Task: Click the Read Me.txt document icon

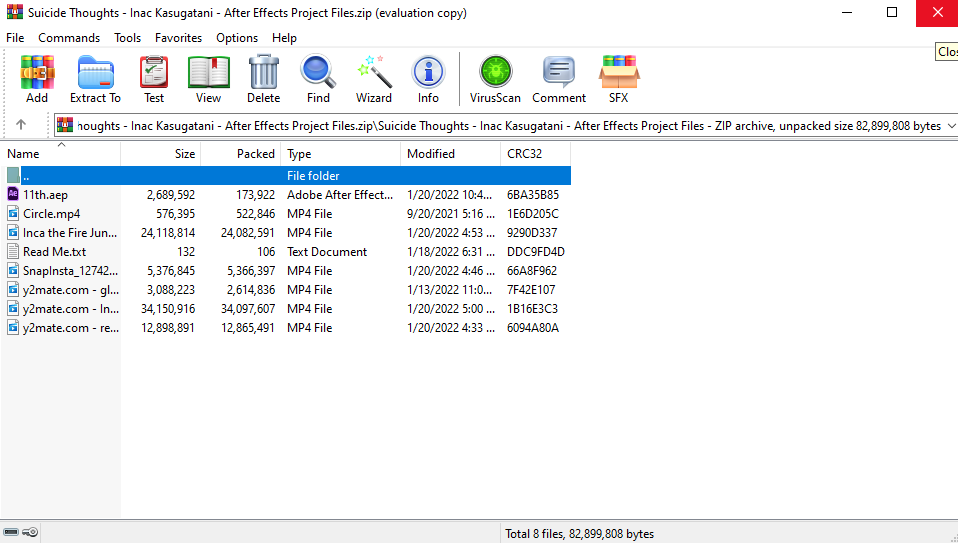Action: click(13, 251)
